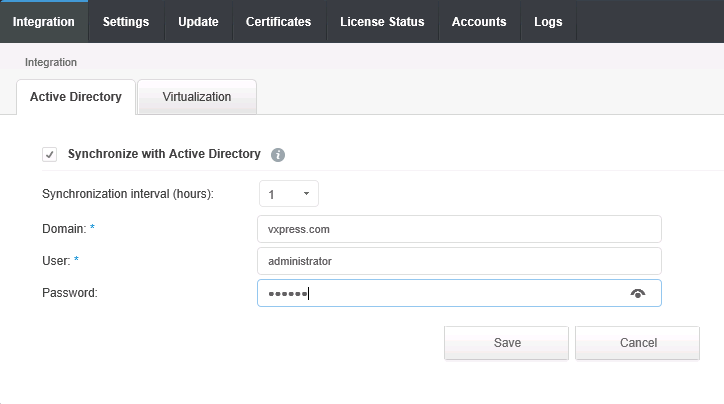The width and height of the screenshot is (724, 404).
Task: Click the Integration breadcrumb text
Action: pyautogui.click(x=51, y=62)
